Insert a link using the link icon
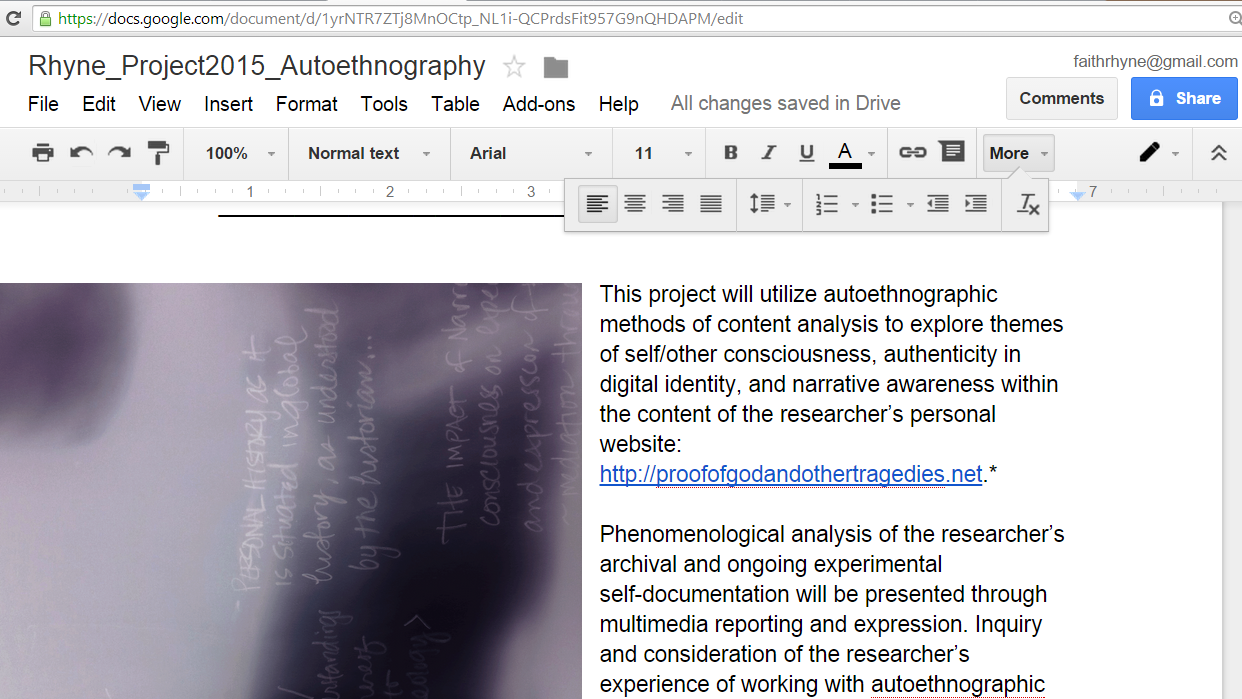Screen dimensions: 1242x699 tap(912, 153)
